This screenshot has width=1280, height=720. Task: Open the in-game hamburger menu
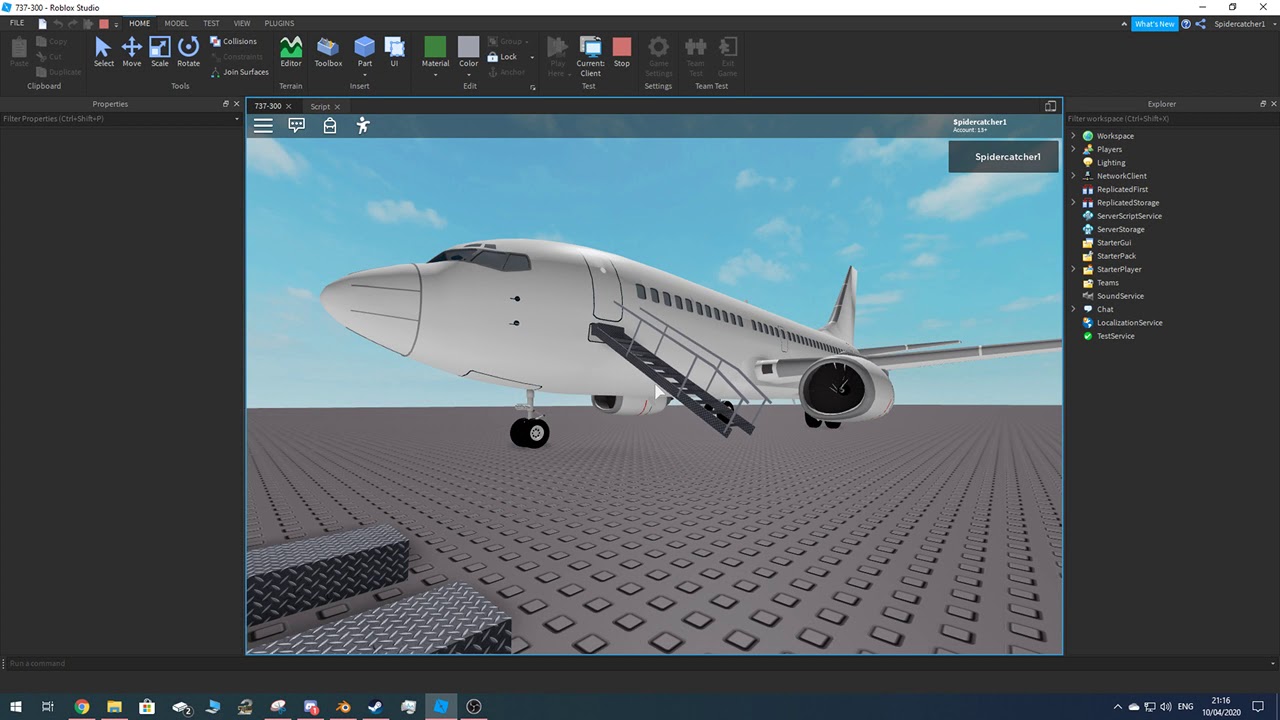[263, 125]
